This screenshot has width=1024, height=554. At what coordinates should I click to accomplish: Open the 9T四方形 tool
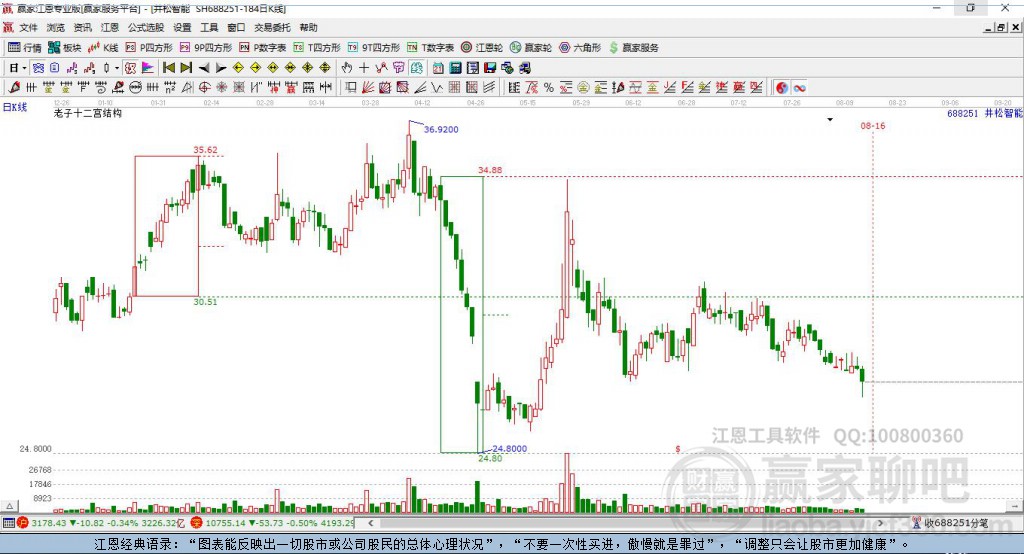coord(374,48)
